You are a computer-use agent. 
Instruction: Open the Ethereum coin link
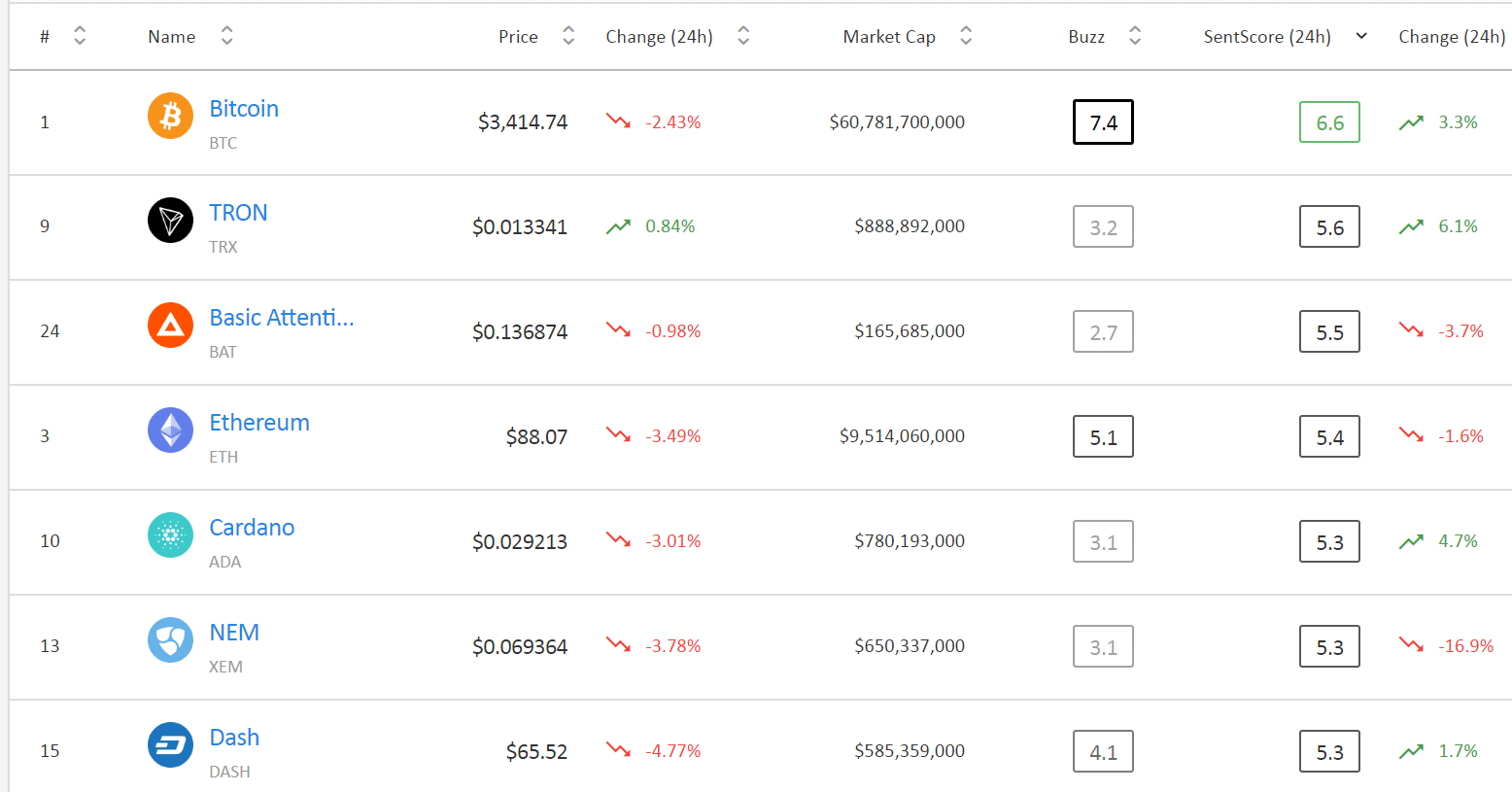coord(259,423)
